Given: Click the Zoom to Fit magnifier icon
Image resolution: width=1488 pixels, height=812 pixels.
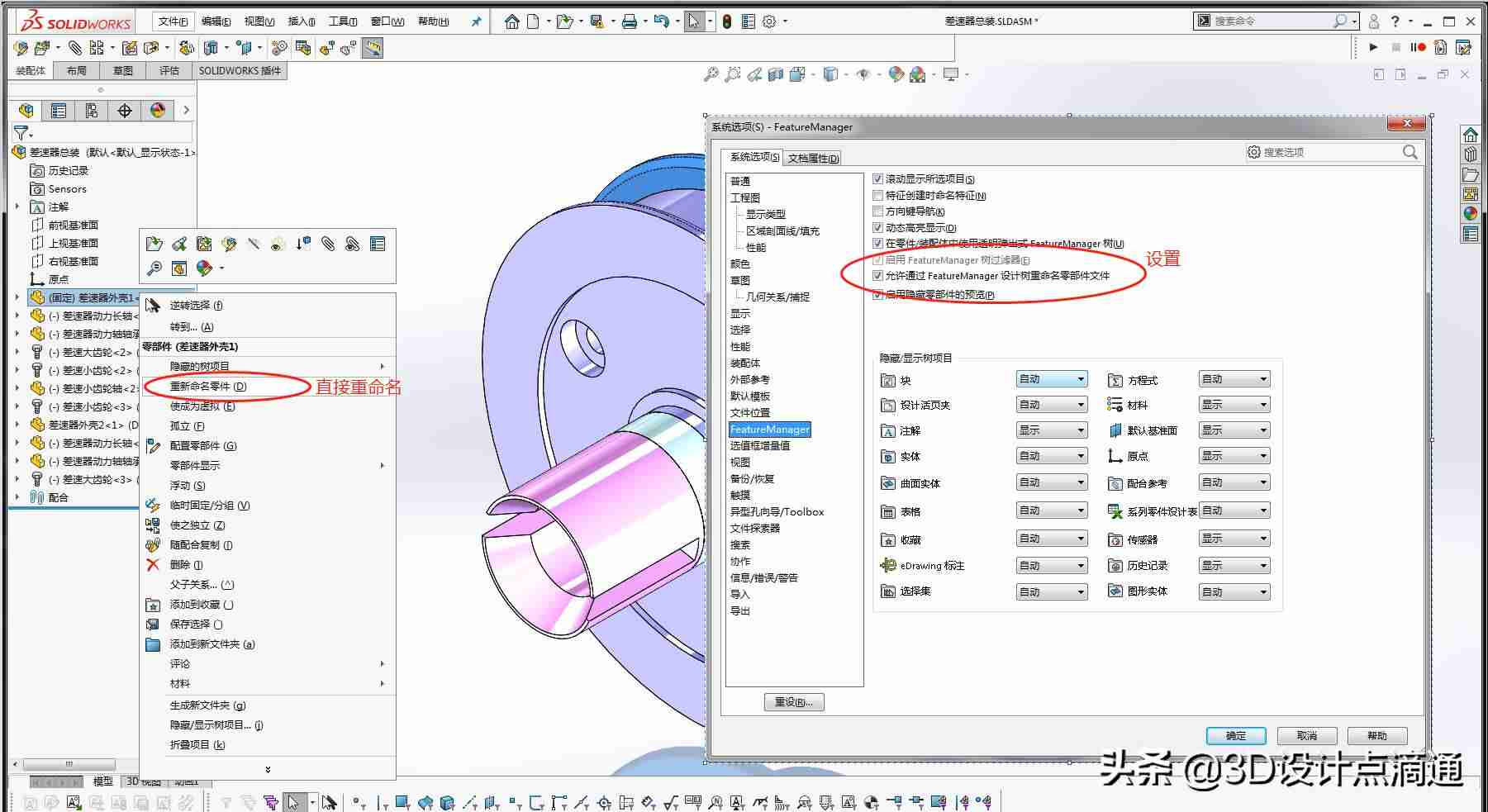Looking at the screenshot, I should (711, 75).
